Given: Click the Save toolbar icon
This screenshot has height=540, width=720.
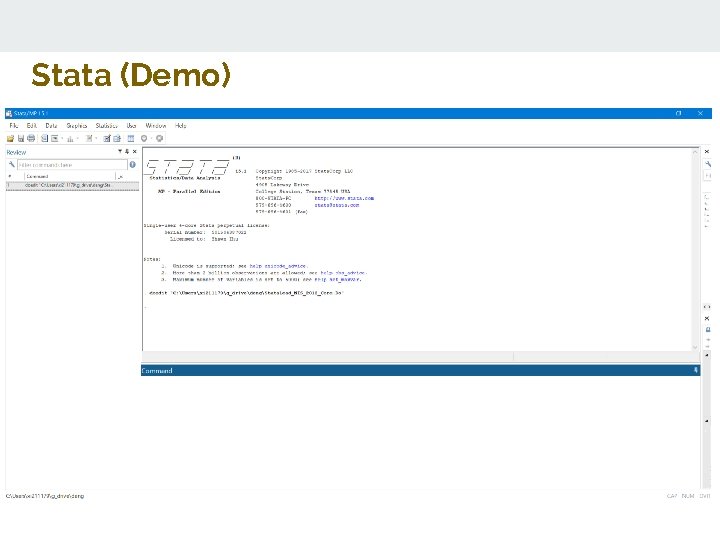Looking at the screenshot, I should 21,138.
